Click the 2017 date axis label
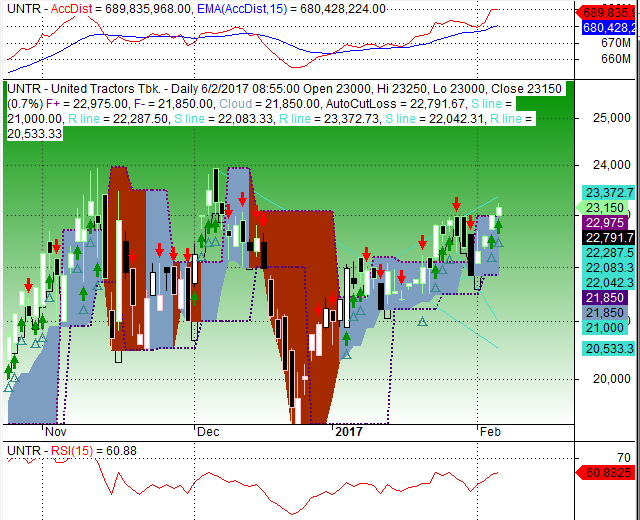The image size is (640, 520). pyautogui.click(x=349, y=432)
